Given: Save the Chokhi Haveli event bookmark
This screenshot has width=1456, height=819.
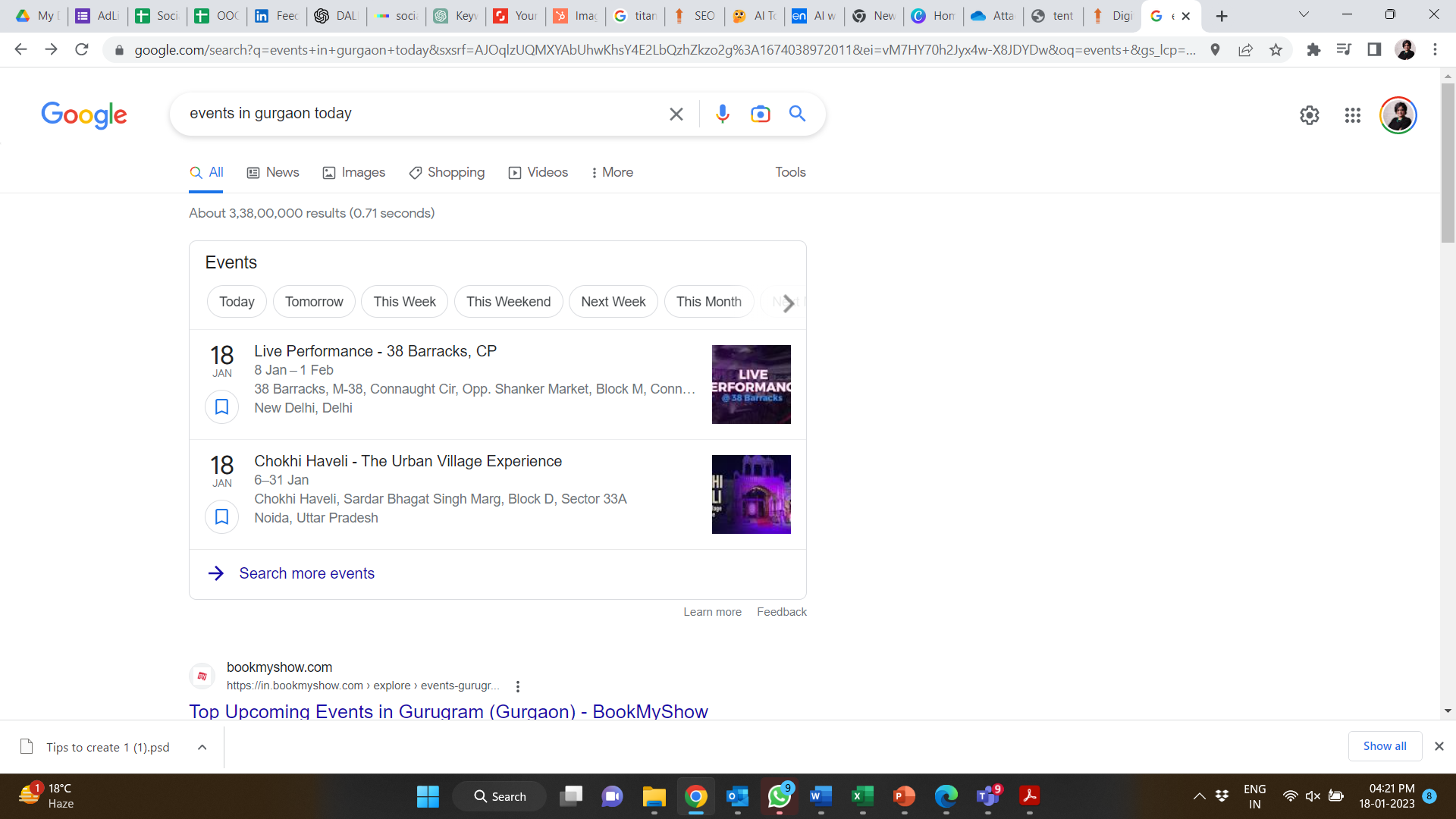Looking at the screenshot, I should point(221,516).
